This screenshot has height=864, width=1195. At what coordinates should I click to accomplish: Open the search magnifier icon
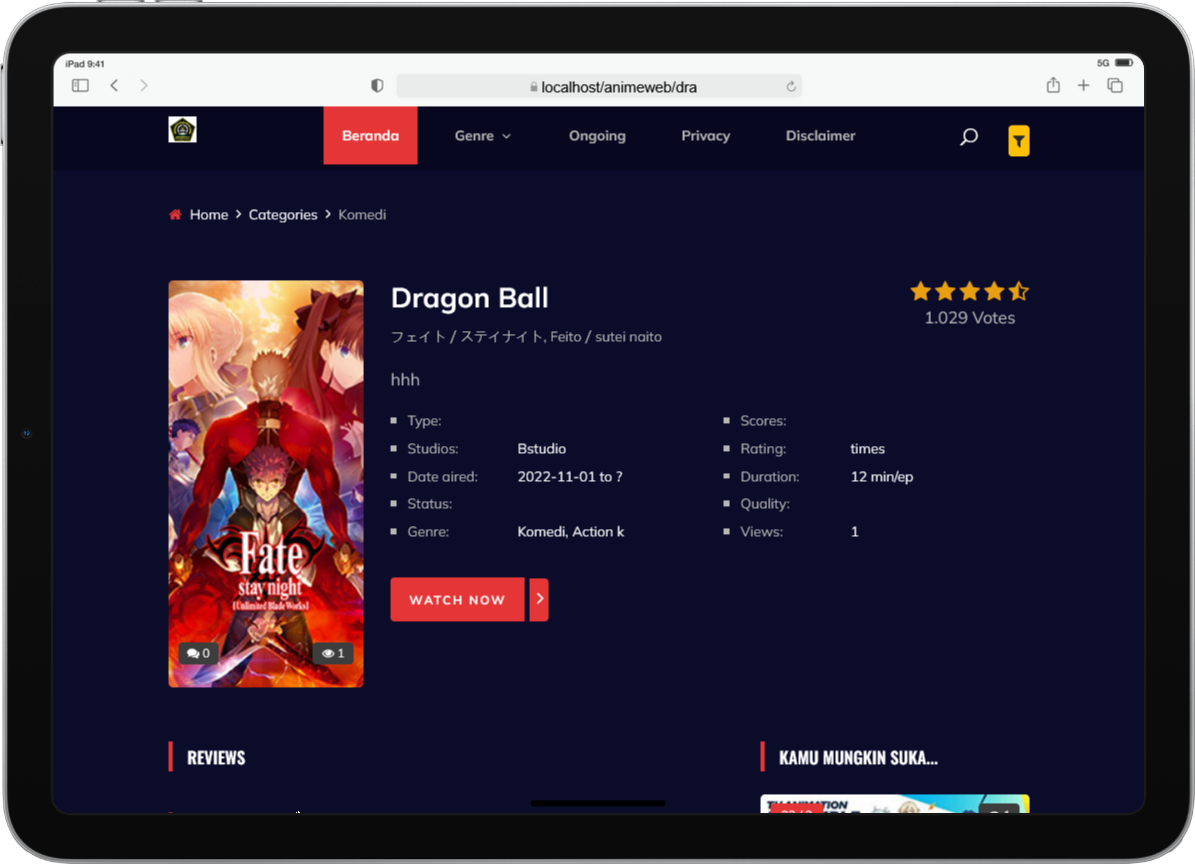point(968,137)
